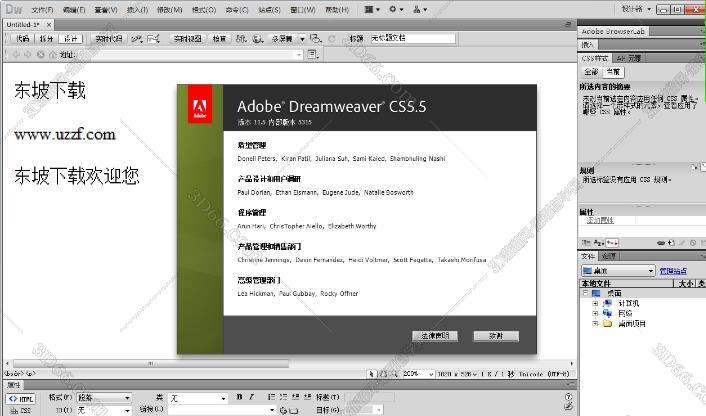Switch to the AP Elements tab

point(629,58)
